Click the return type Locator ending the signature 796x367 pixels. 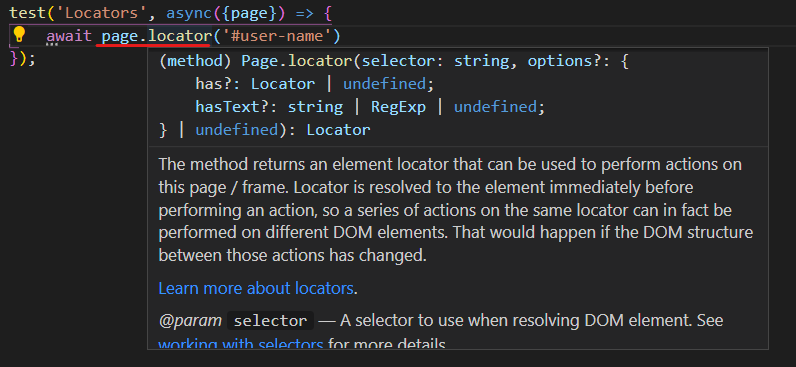pyautogui.click(x=338, y=130)
